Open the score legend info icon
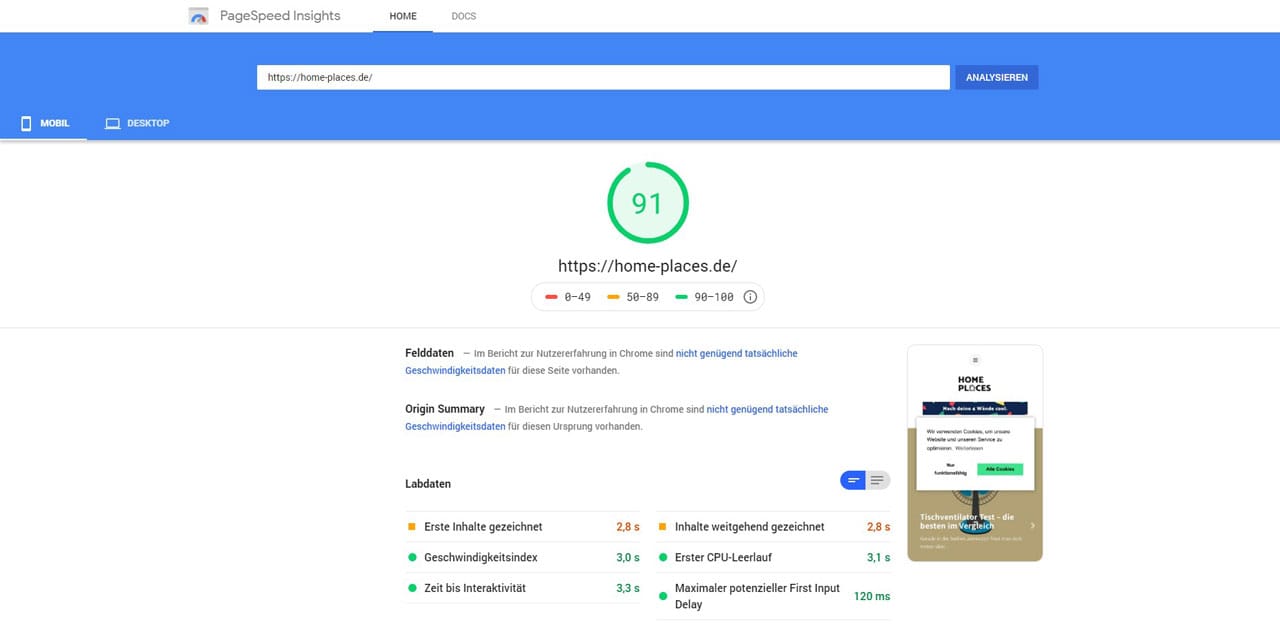 751,297
